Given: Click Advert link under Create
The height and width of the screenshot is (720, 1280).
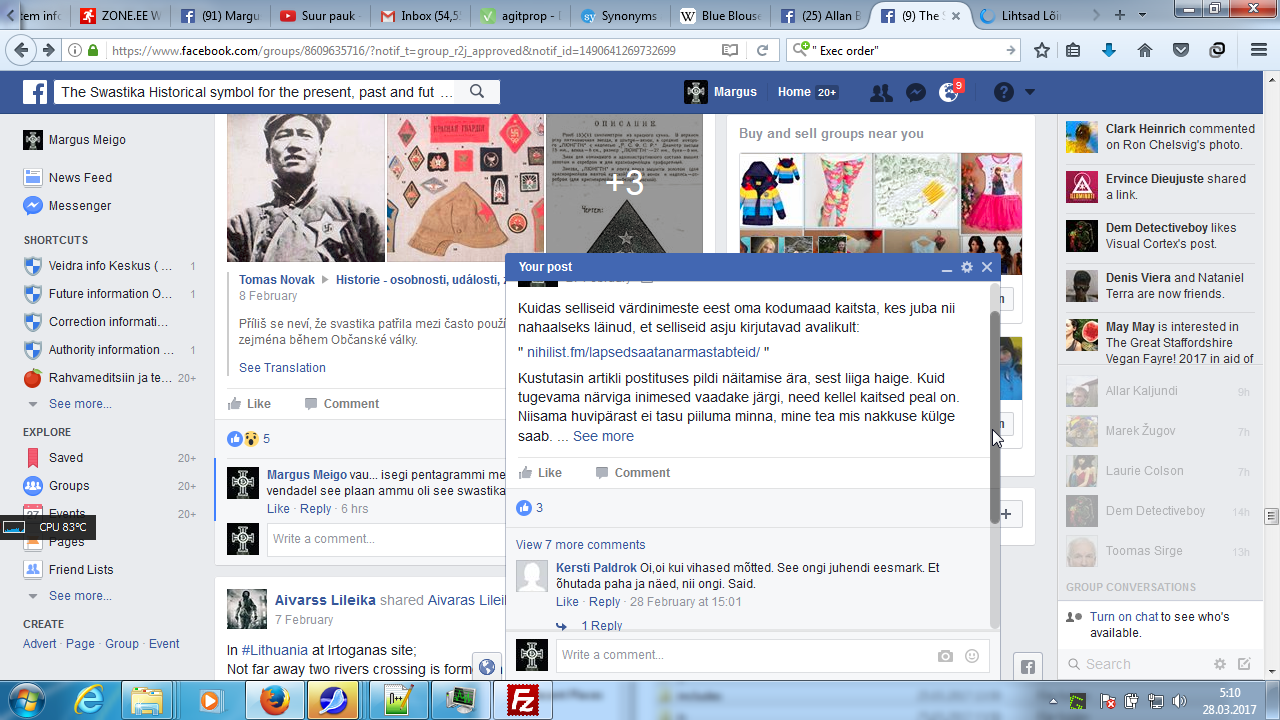Looking at the screenshot, I should click(40, 644).
